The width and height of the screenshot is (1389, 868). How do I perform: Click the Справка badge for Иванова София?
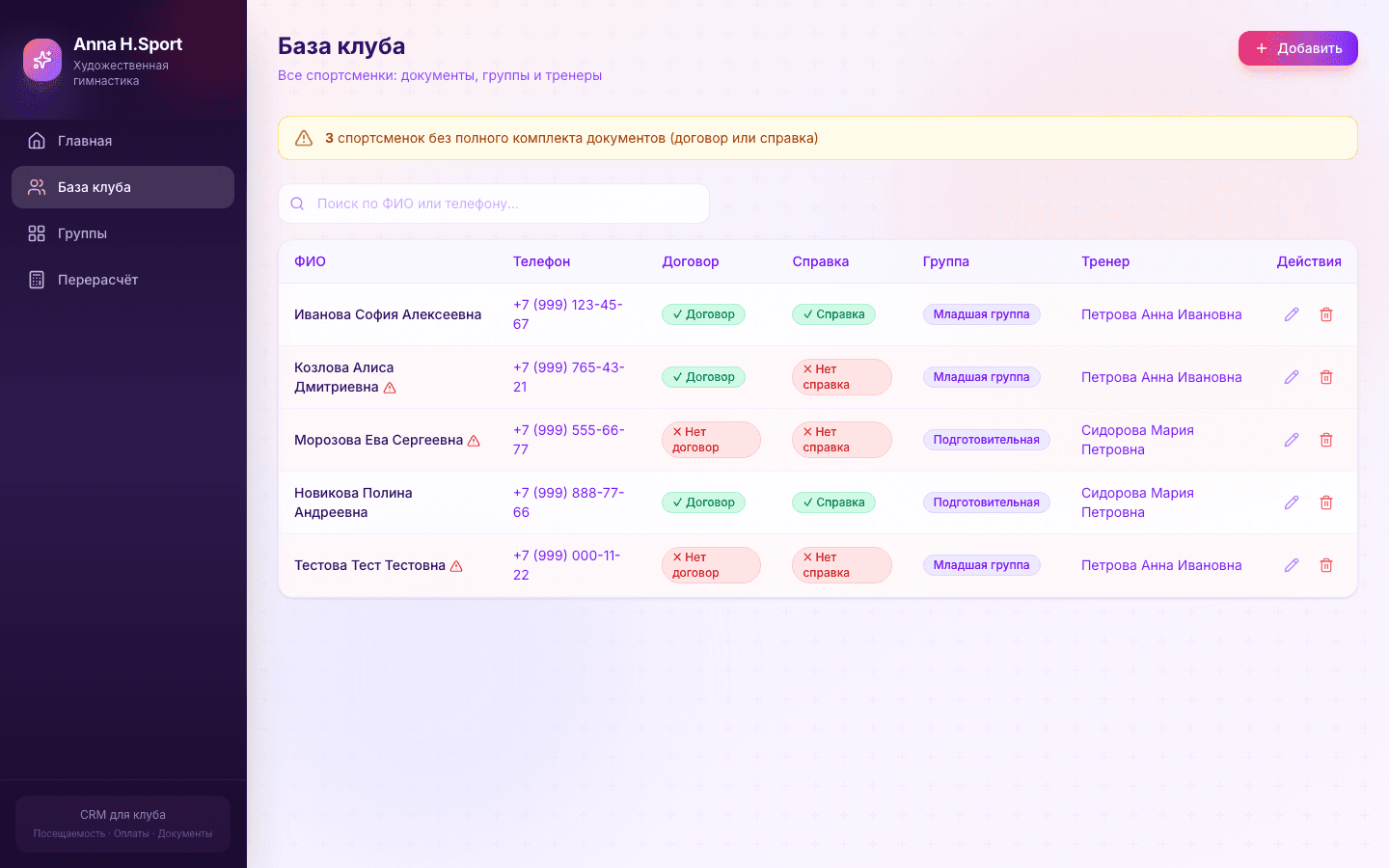pyautogui.click(x=833, y=314)
